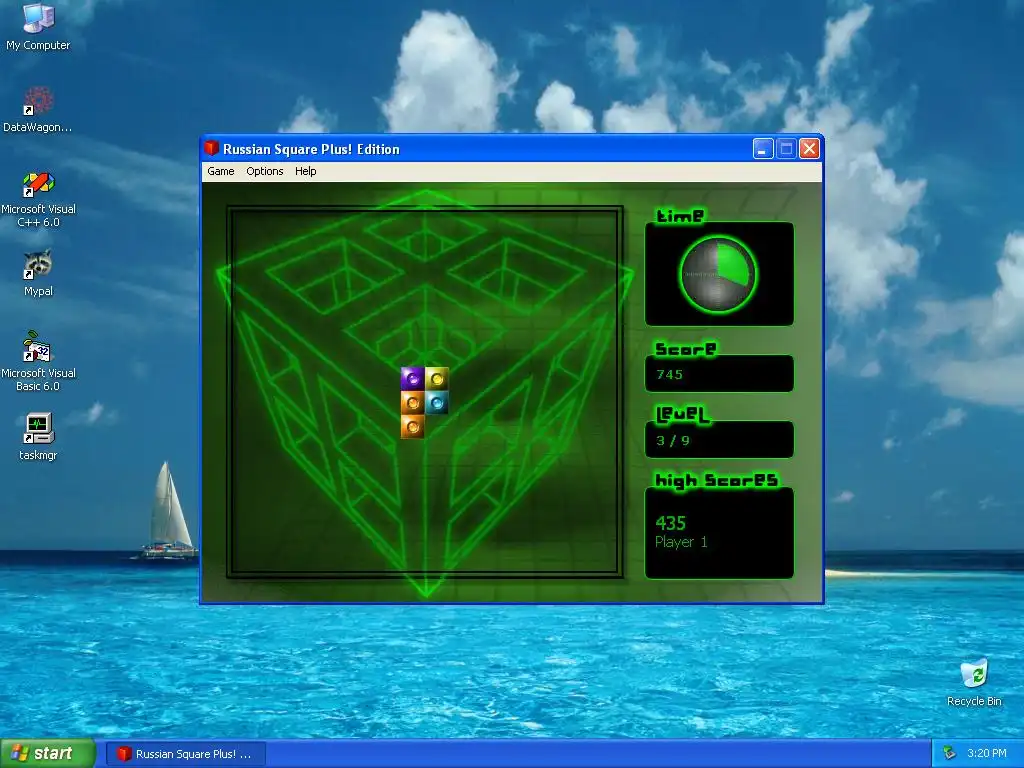Screen dimensions: 1024x768
Task: Select the Microsoft Visual Basic 6.0 shortcut
Action: 38,361
